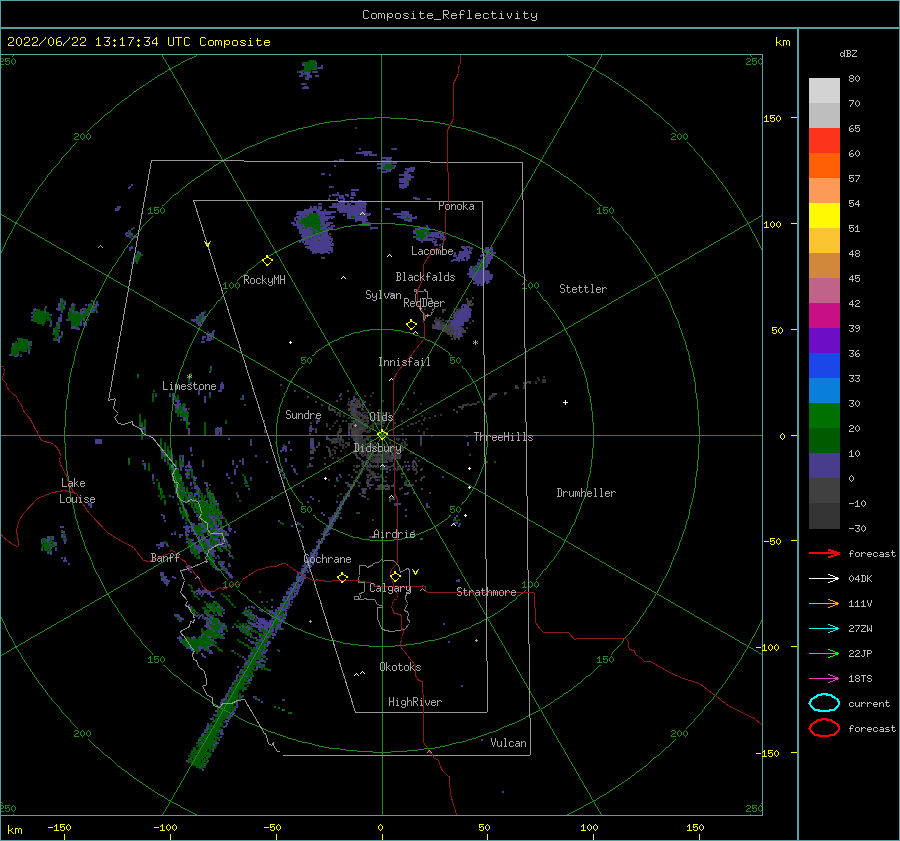This screenshot has height=841, width=900.
Task: Click the orange 111V arrow in the legend
Action: pos(824,603)
